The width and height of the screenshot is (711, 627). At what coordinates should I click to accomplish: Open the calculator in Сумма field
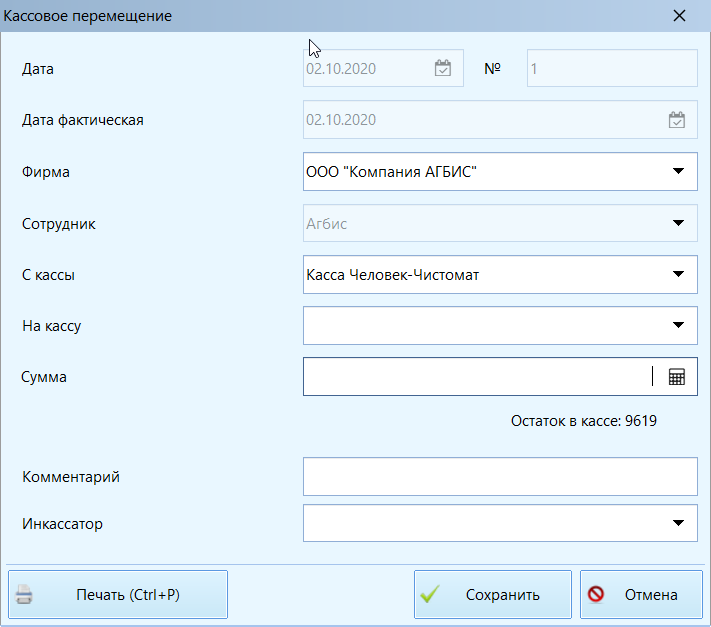click(677, 377)
